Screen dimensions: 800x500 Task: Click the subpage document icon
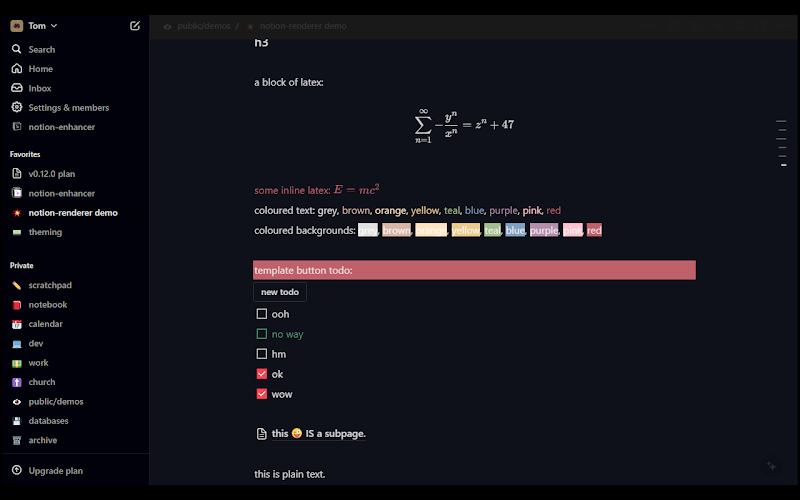pos(262,434)
